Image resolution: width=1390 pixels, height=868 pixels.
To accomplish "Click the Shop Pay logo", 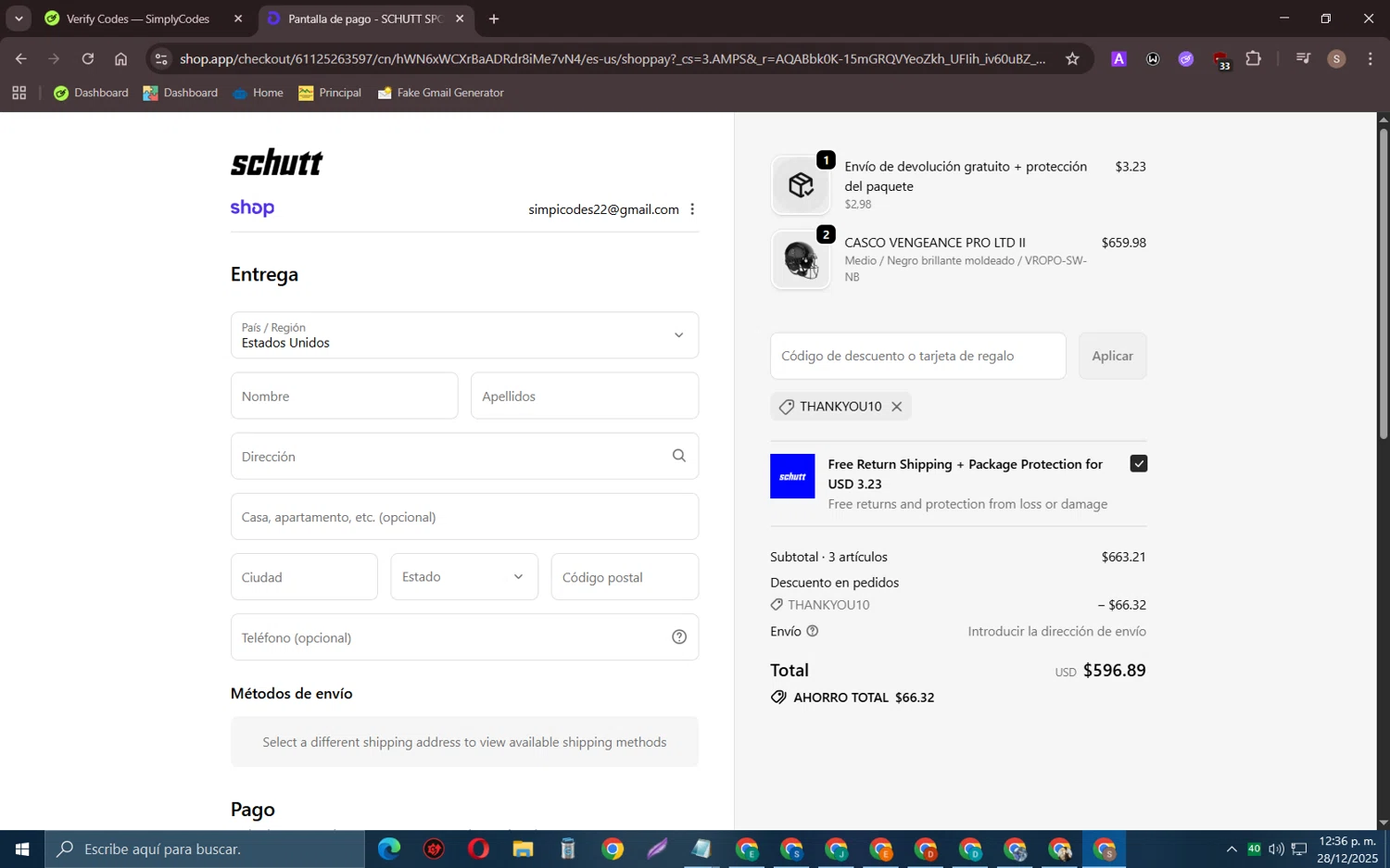I will [252, 208].
